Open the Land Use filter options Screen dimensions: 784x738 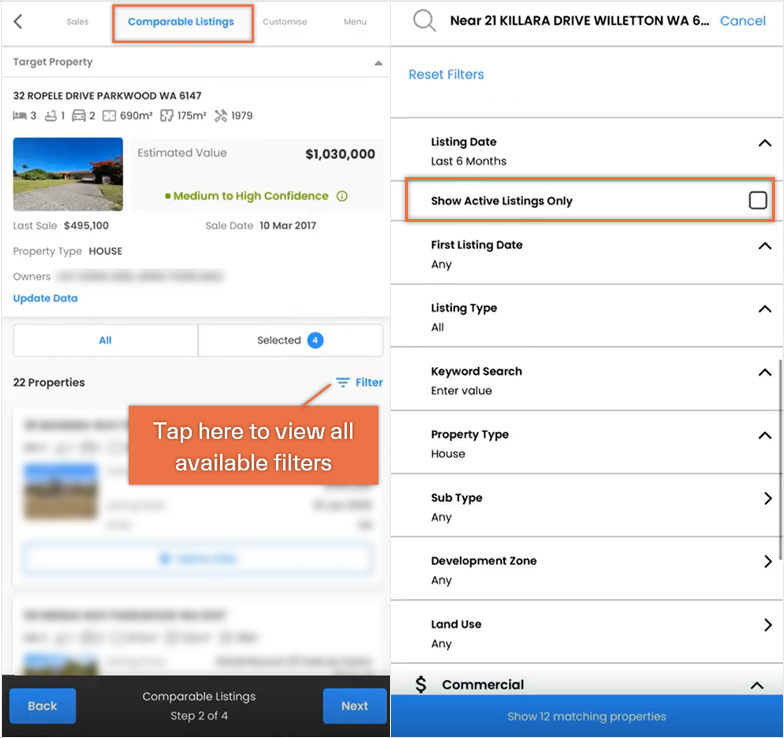pyautogui.click(x=768, y=624)
